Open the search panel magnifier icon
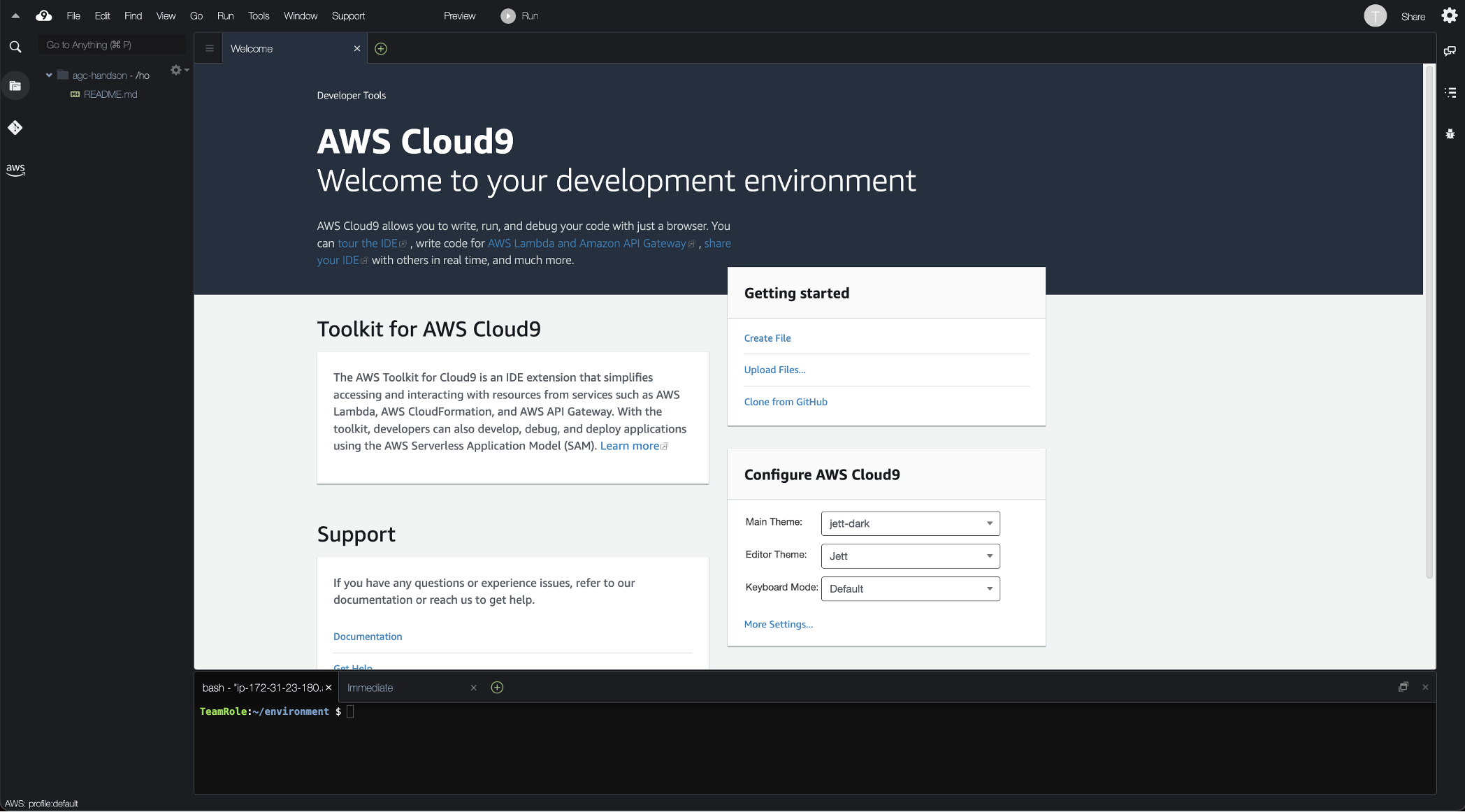Viewport: 1465px width, 812px height. (x=15, y=47)
